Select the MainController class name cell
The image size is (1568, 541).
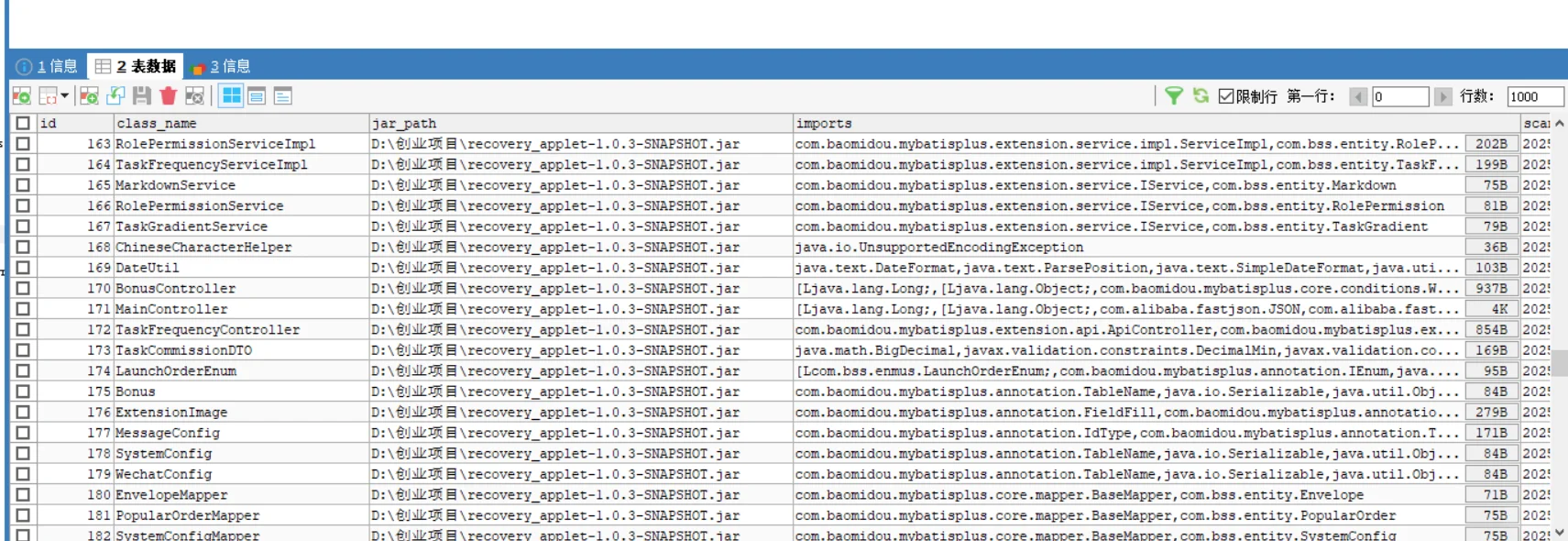click(241, 309)
